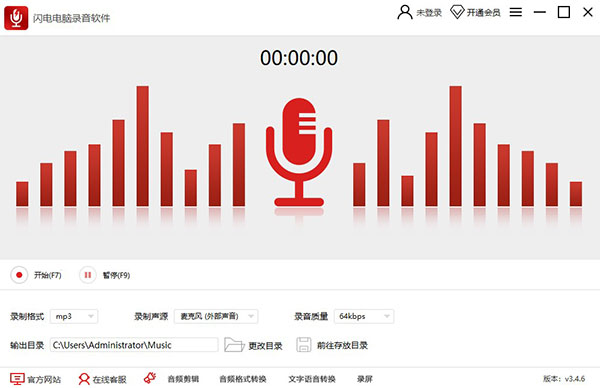Image resolution: width=600 pixels, height=388 pixels.
Task: Start recording with the red record button
Action: click(x=19, y=275)
